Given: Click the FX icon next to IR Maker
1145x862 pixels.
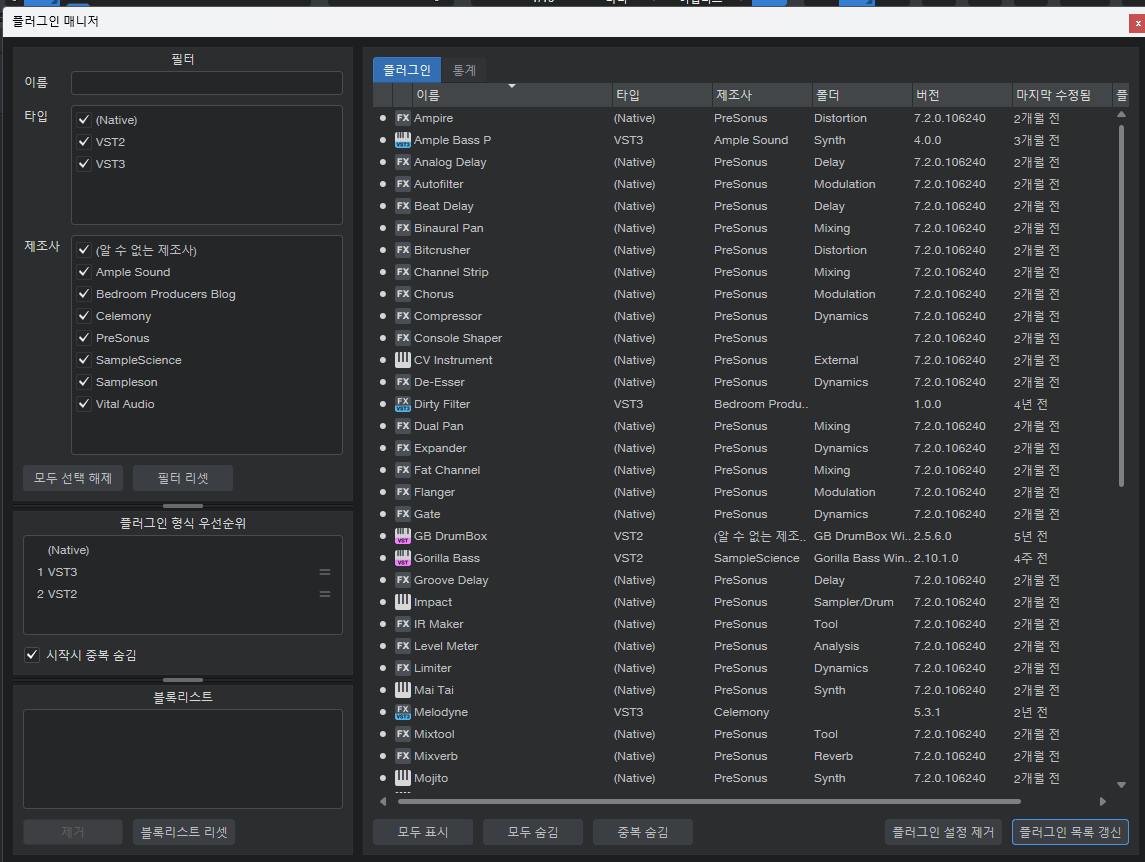Looking at the screenshot, I should pyautogui.click(x=402, y=624).
